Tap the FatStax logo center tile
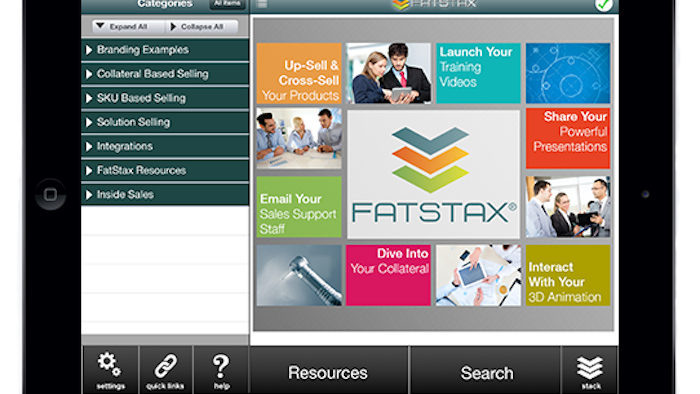The height and width of the screenshot is (394, 700). point(433,174)
